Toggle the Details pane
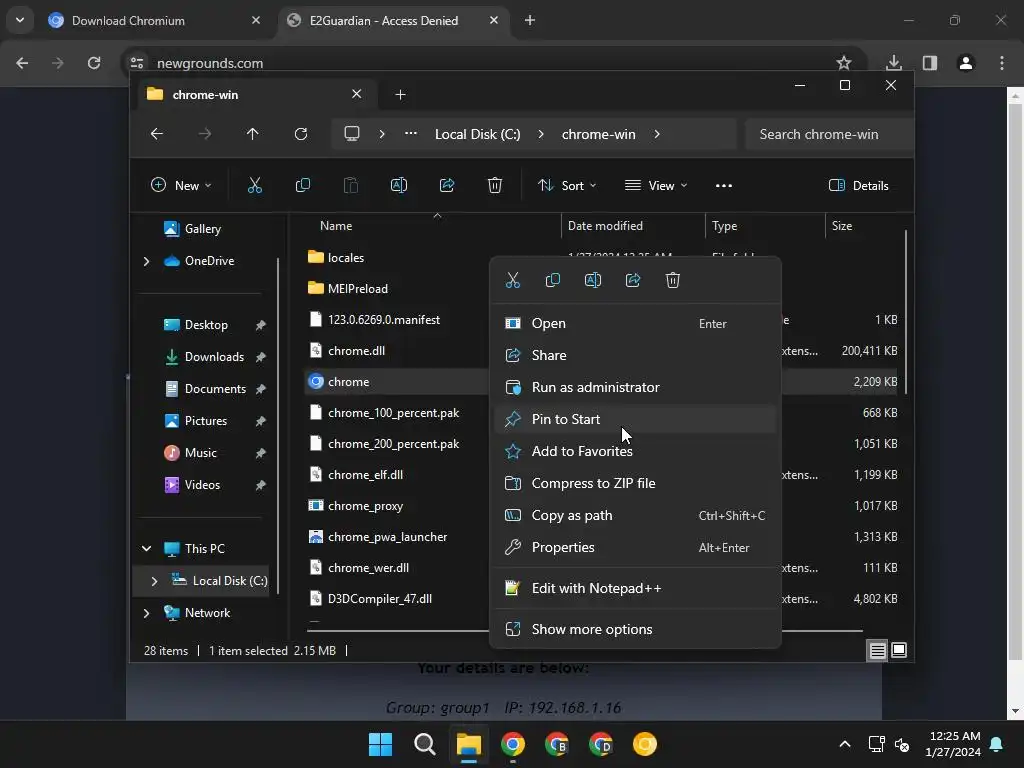The height and width of the screenshot is (768, 1024). click(859, 185)
